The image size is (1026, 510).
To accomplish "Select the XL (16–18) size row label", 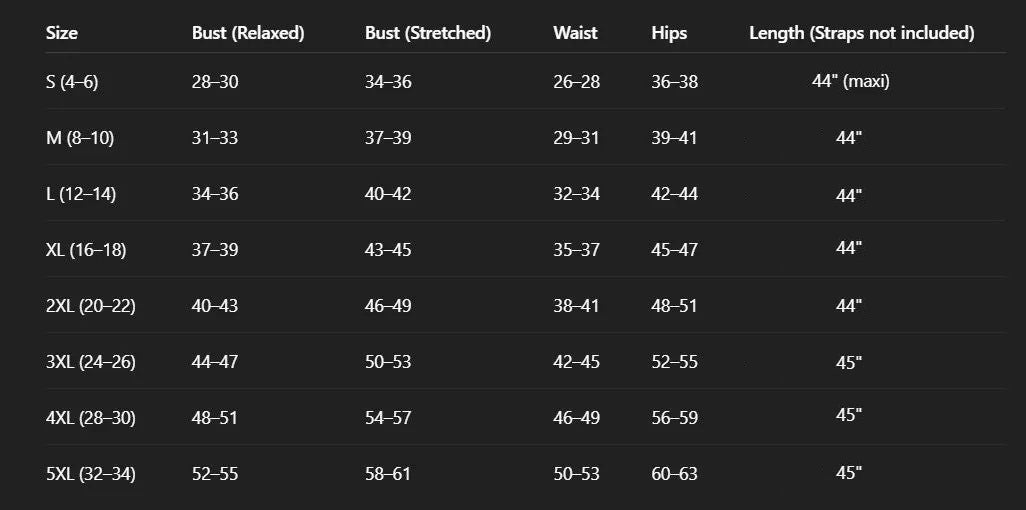I will point(86,250).
